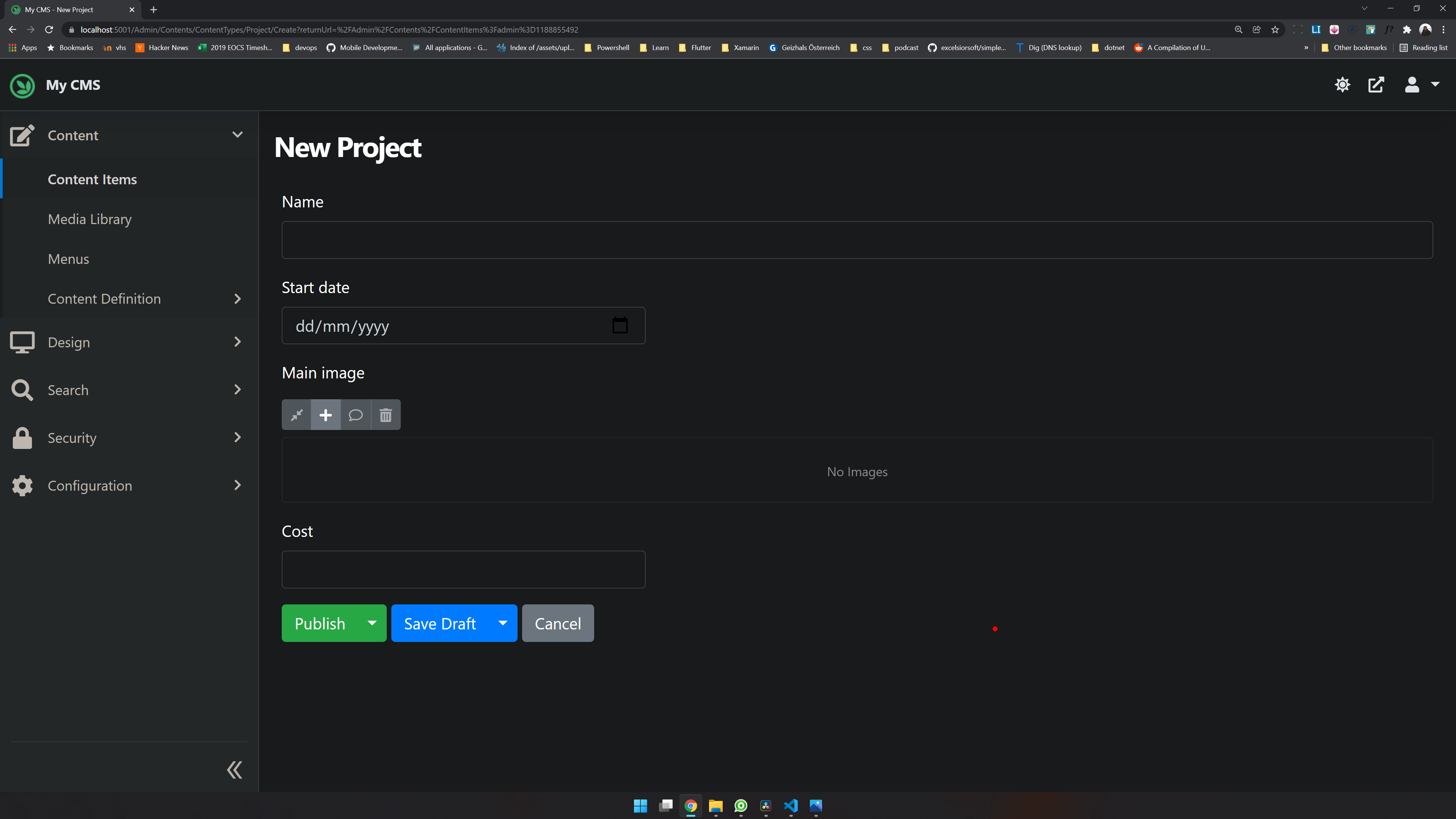Viewport: 1456px width, 819px height.
Task: Open the Start date calendar picker
Action: (x=620, y=326)
